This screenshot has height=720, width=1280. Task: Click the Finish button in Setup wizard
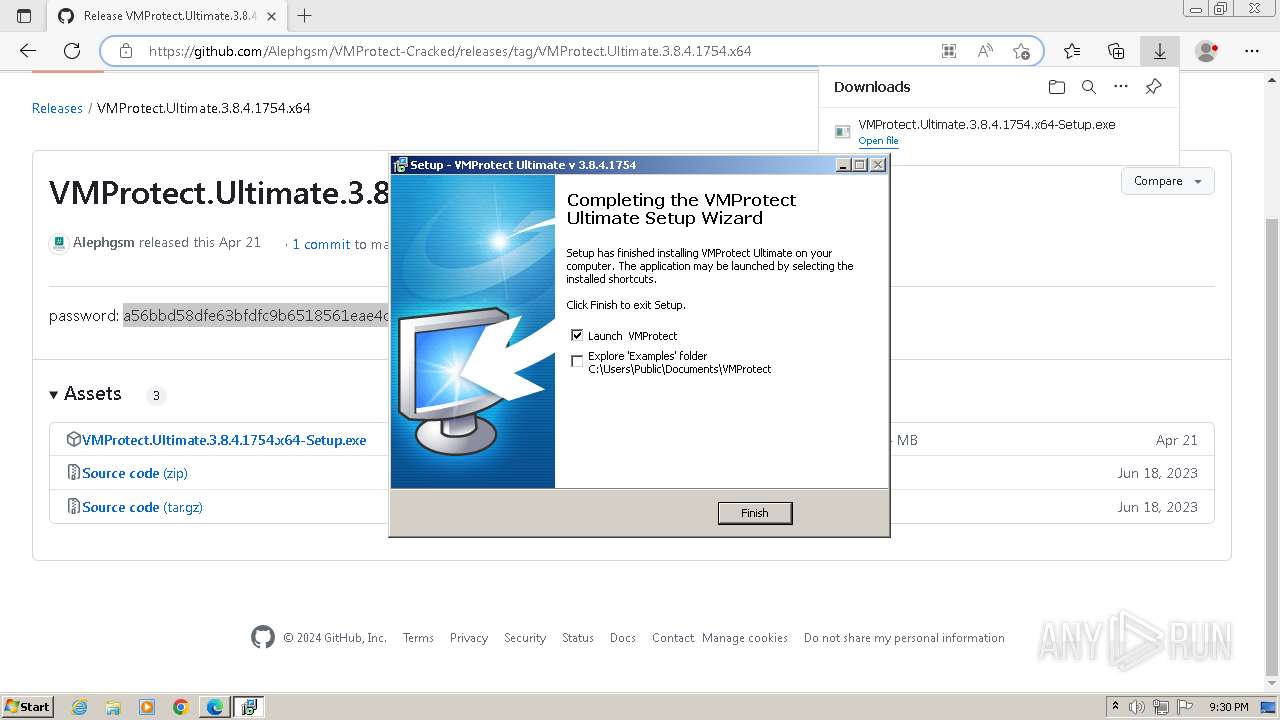[x=755, y=513]
